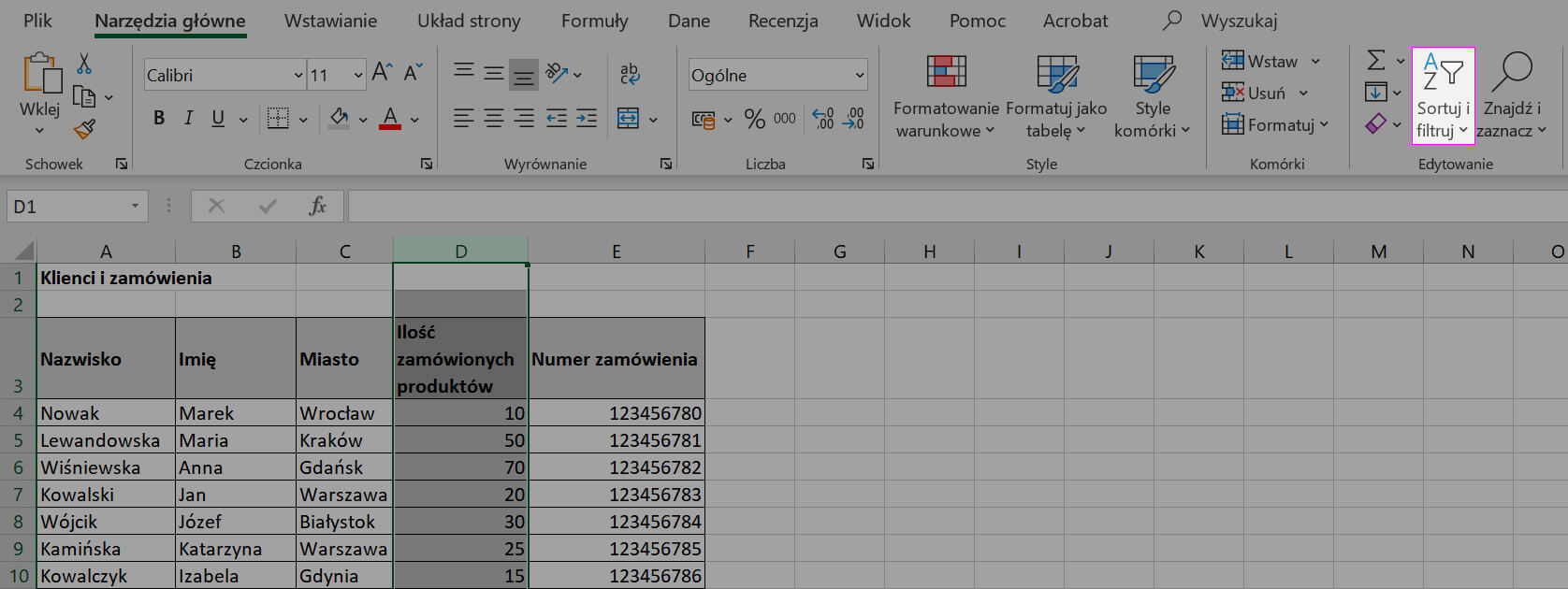Switch to Wstawianie tab
The width and height of the screenshot is (1568, 589).
(x=330, y=21)
